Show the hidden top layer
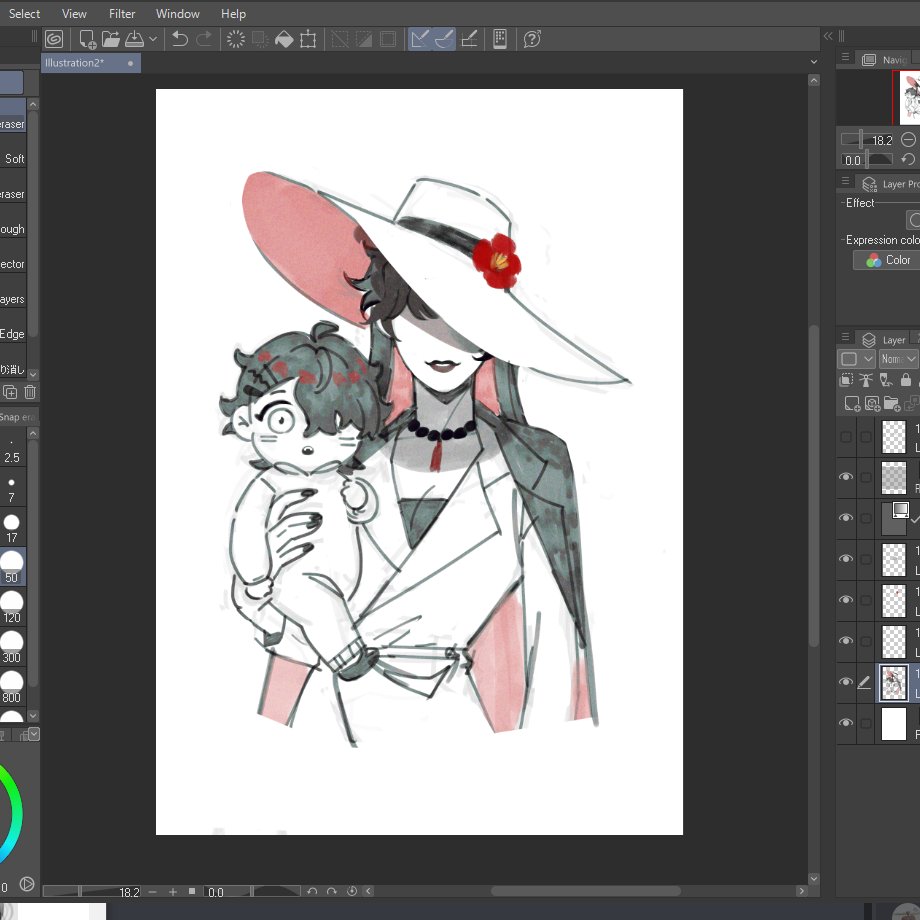The height and width of the screenshot is (920, 920). 845,437
